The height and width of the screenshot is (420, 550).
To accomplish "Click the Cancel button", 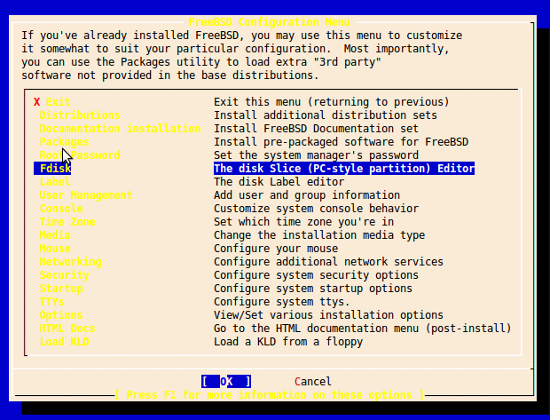I will [313, 381].
